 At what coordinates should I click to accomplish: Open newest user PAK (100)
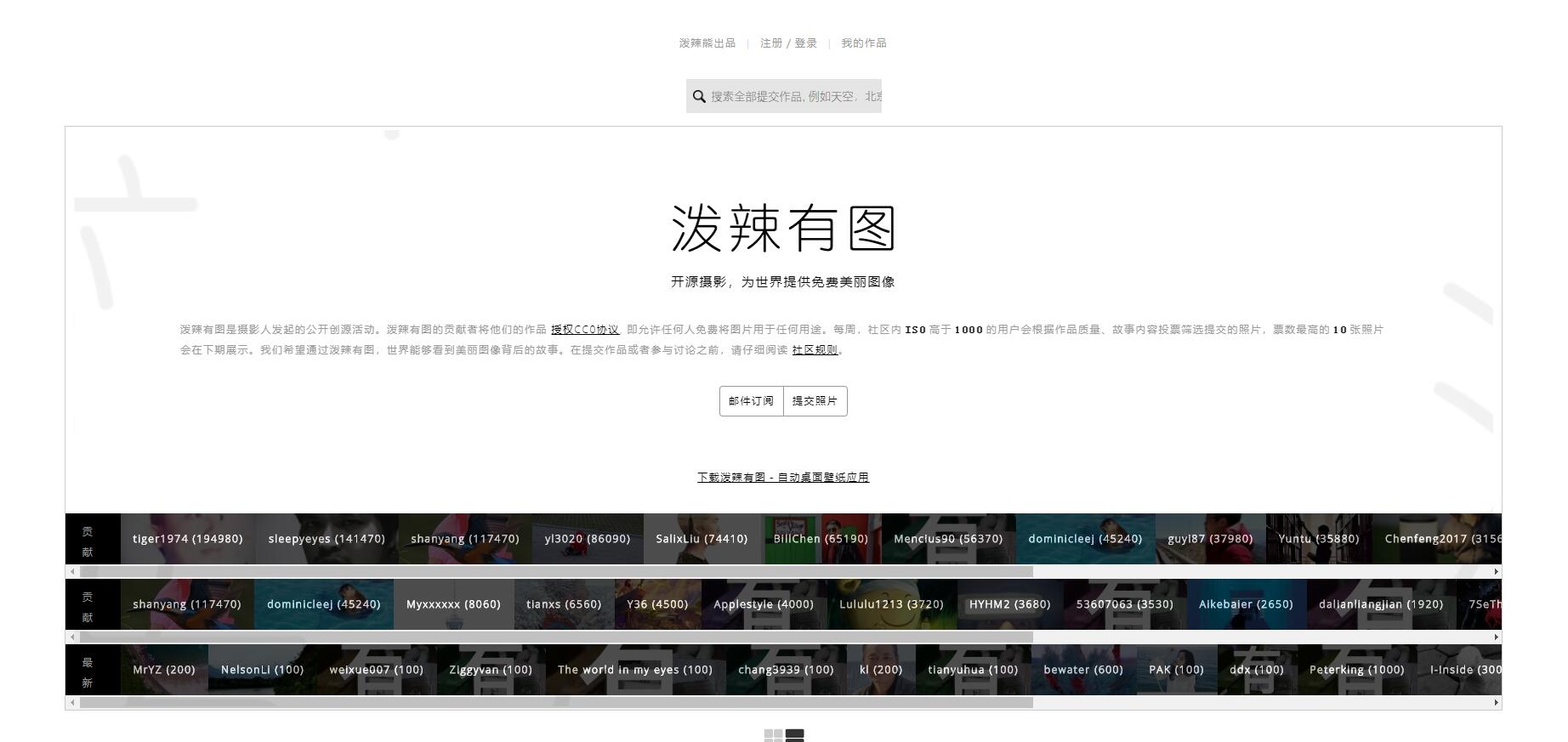(1176, 670)
